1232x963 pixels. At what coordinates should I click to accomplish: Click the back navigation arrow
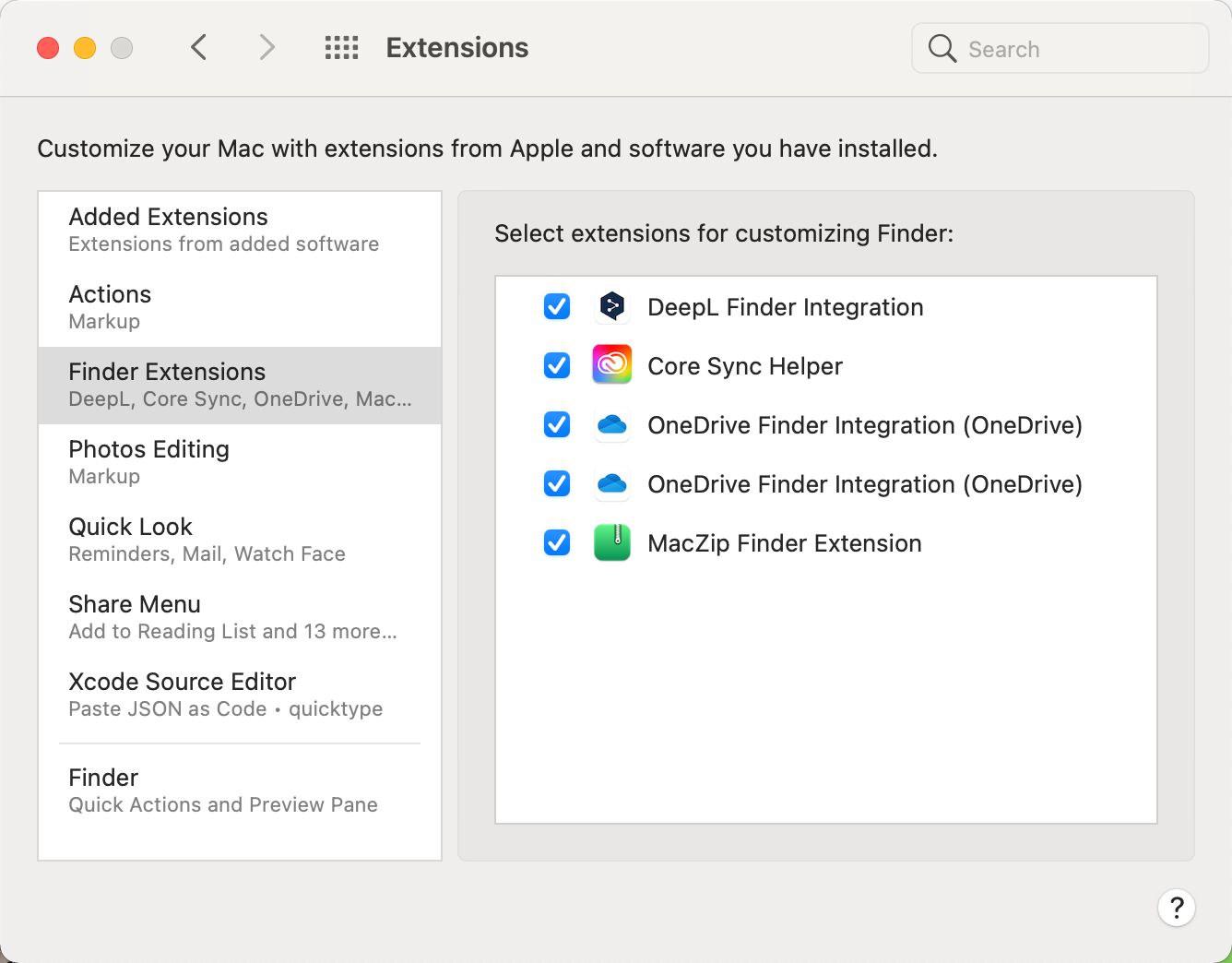click(198, 47)
